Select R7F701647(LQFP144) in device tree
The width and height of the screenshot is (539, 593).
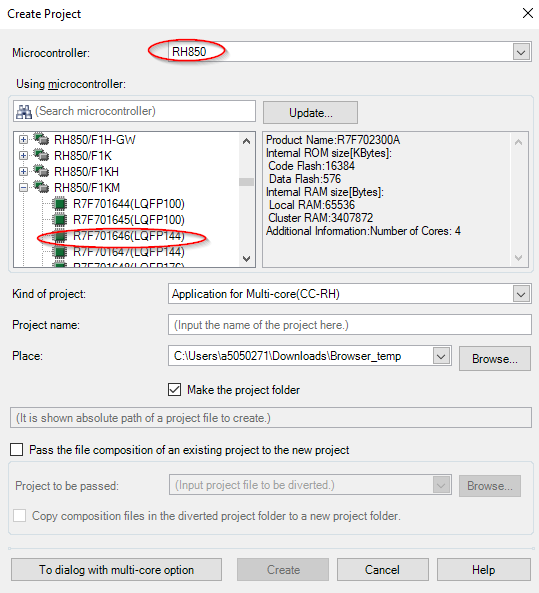[129, 251]
